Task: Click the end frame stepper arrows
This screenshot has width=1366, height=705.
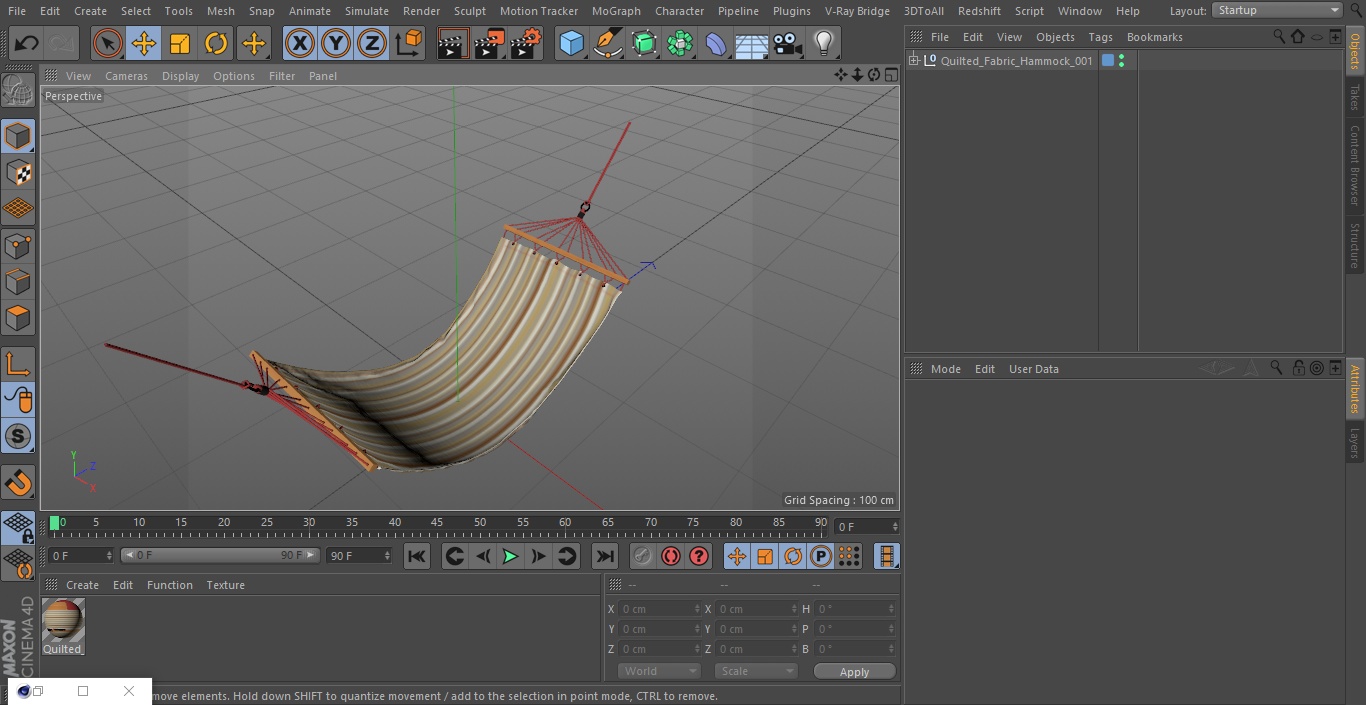Action: pos(387,555)
